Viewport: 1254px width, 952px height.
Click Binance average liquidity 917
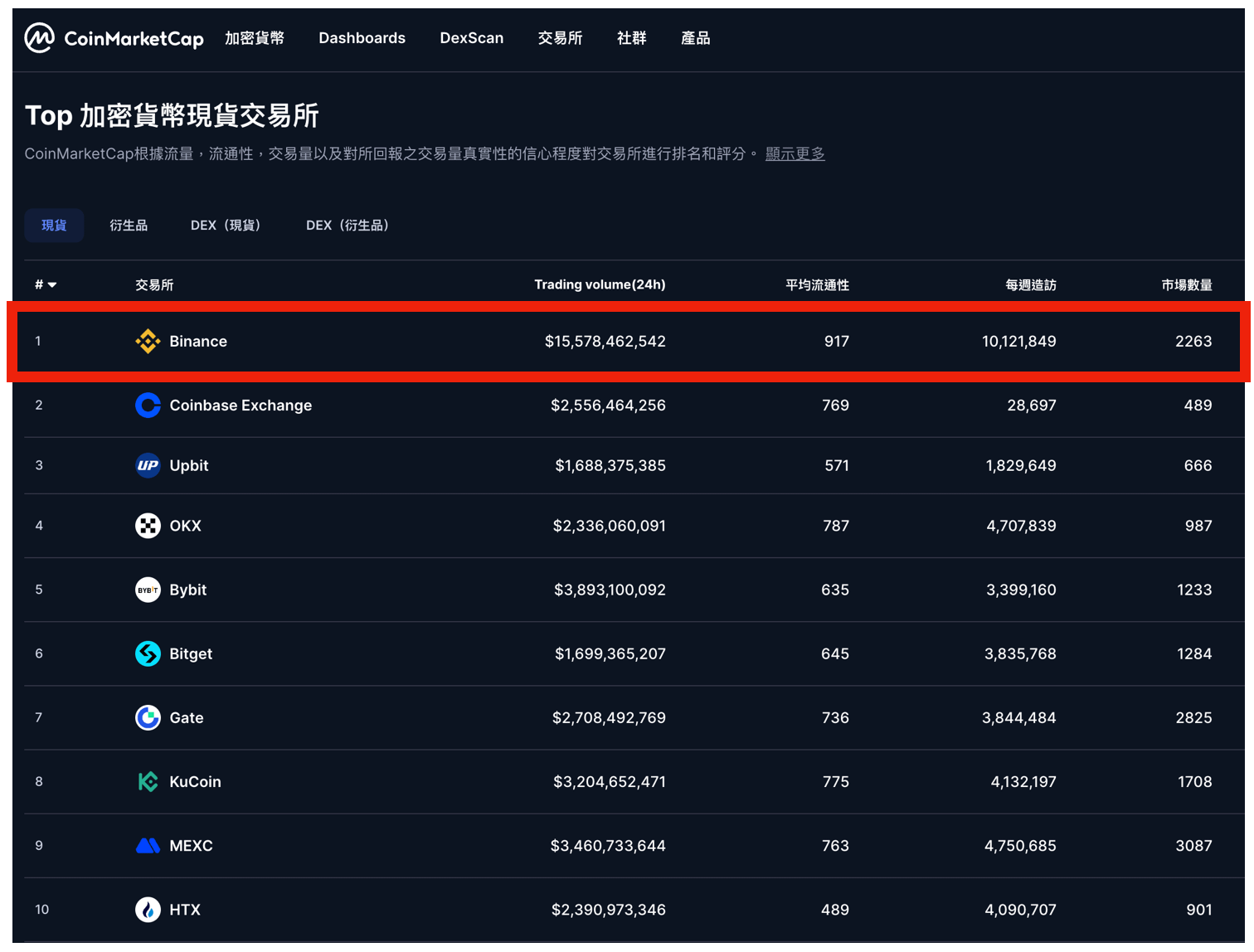[x=837, y=341]
